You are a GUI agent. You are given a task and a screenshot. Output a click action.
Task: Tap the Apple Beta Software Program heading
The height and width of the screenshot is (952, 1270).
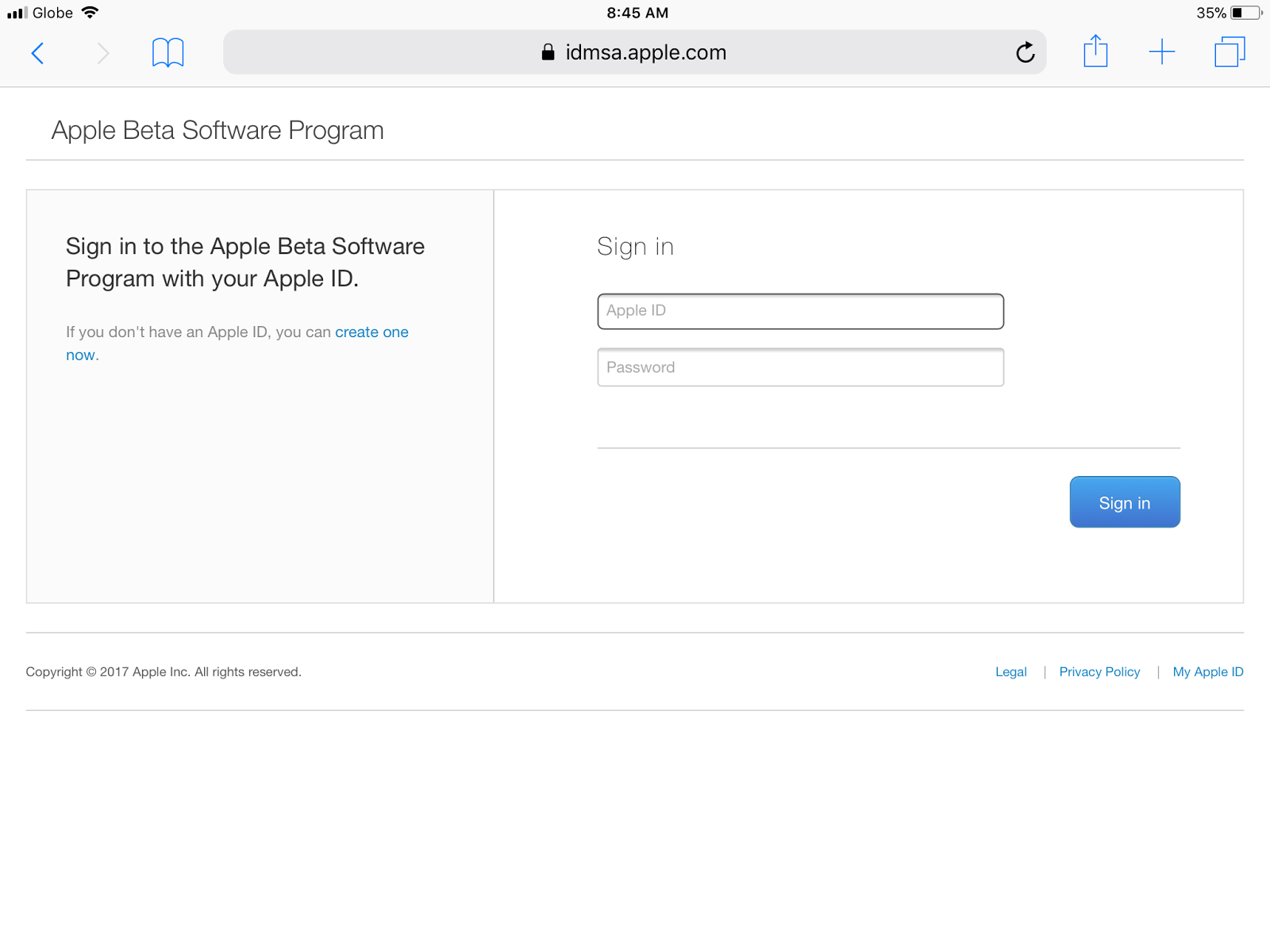217,130
